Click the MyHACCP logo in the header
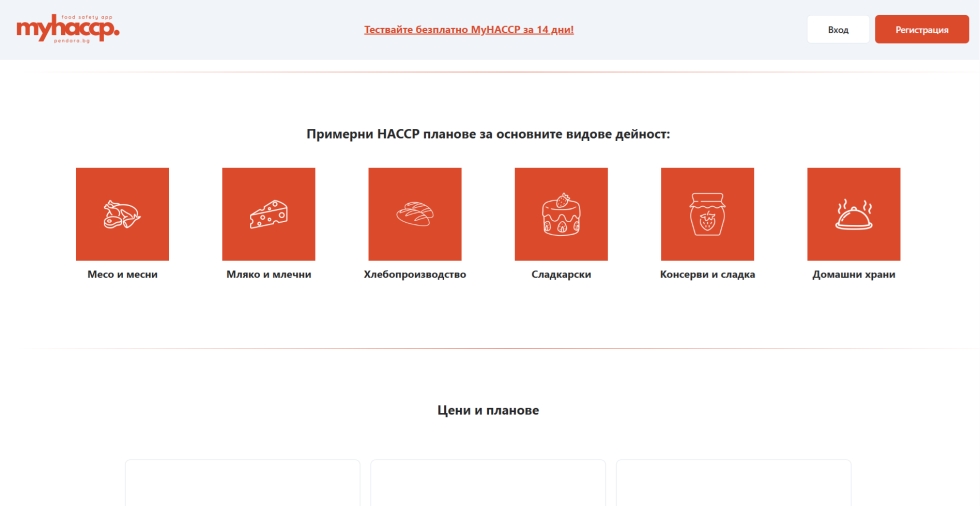 click(x=68, y=29)
